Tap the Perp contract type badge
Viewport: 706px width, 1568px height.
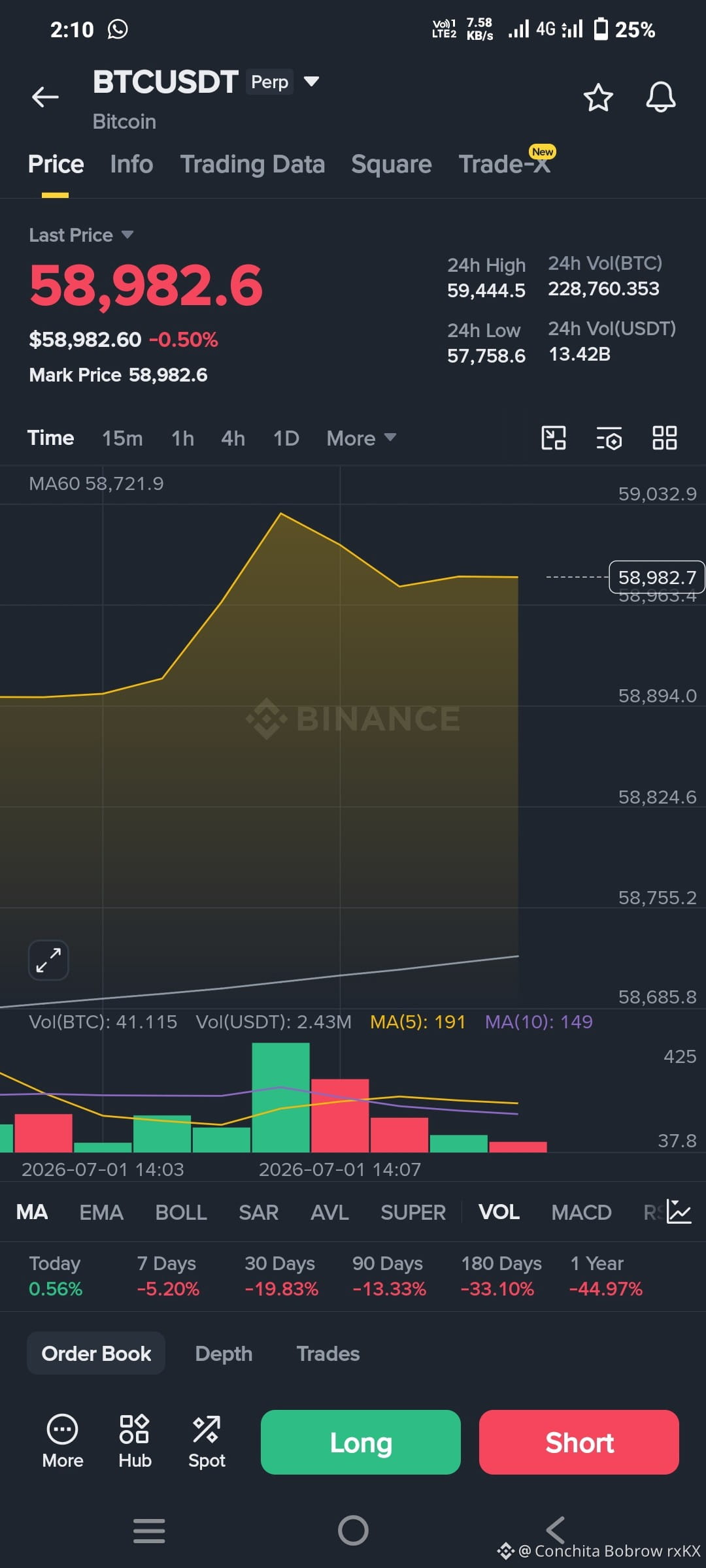(x=270, y=82)
